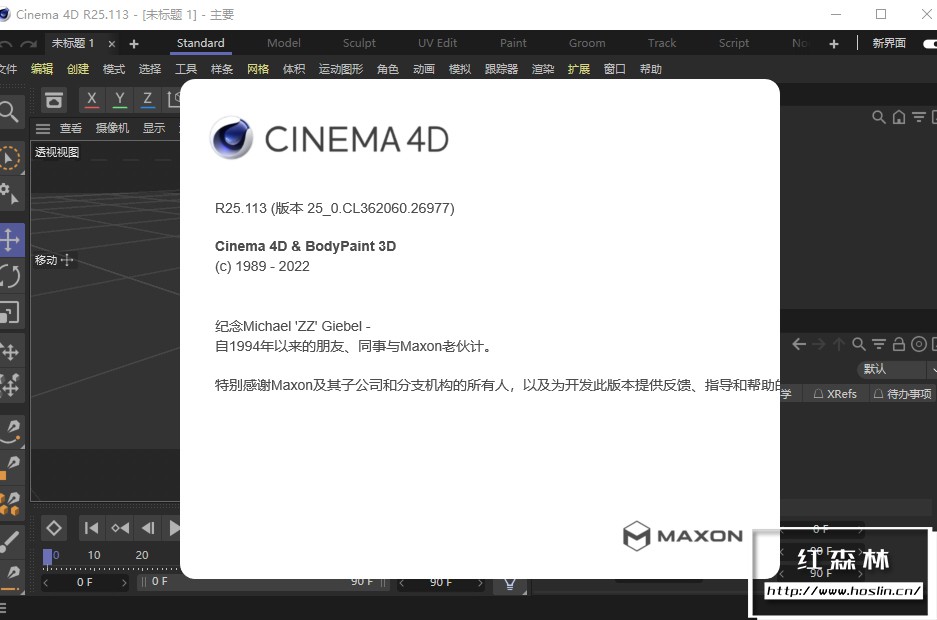
Task: Select the spline pen arc tool
Action: click(x=11, y=431)
